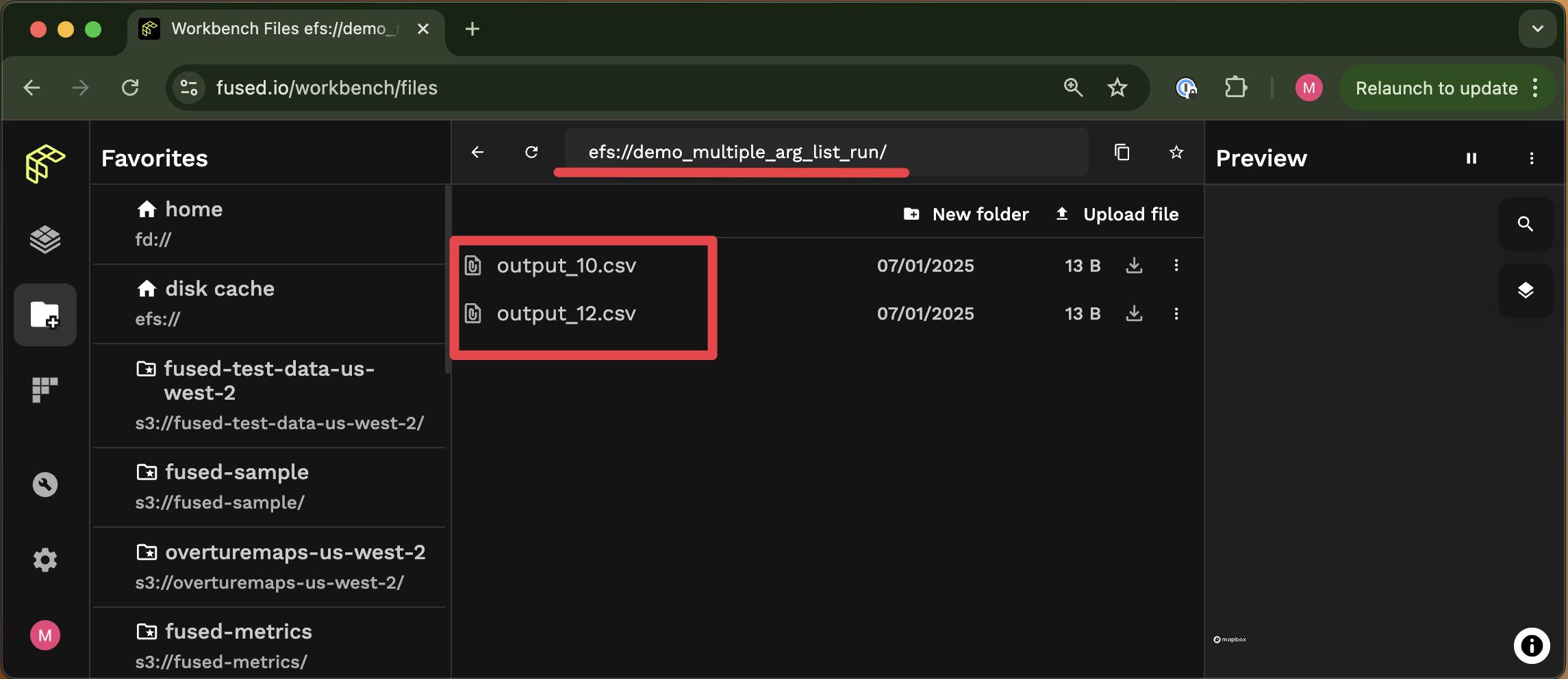Select the layers/datasets sidebar icon
Viewport: 1568px width, 679px height.
click(44, 239)
